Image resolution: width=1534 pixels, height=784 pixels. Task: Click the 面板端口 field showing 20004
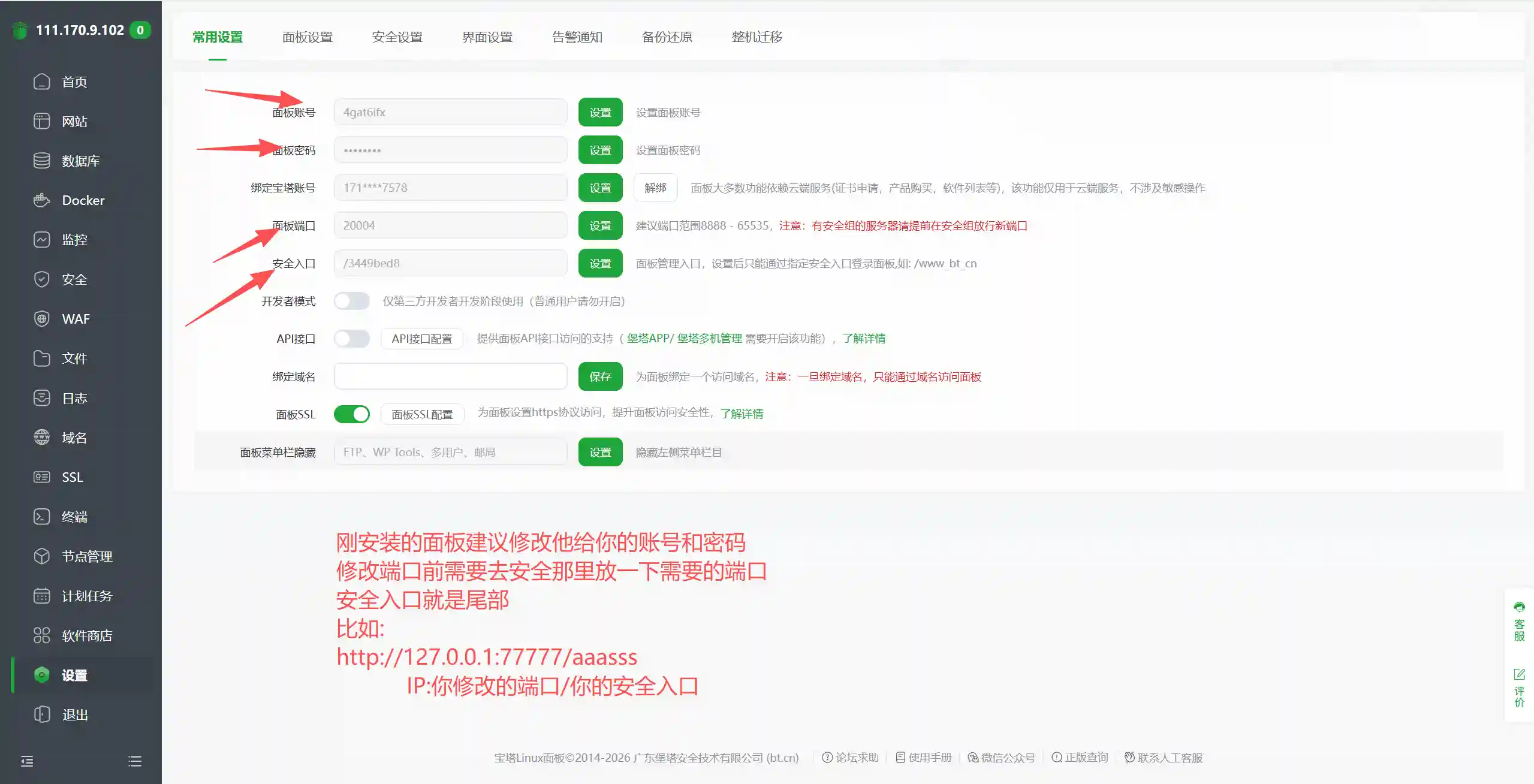coord(450,225)
